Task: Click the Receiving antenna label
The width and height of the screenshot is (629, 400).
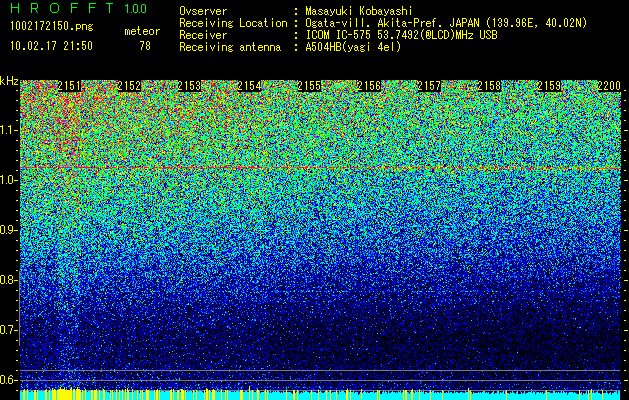Action: coord(230,47)
